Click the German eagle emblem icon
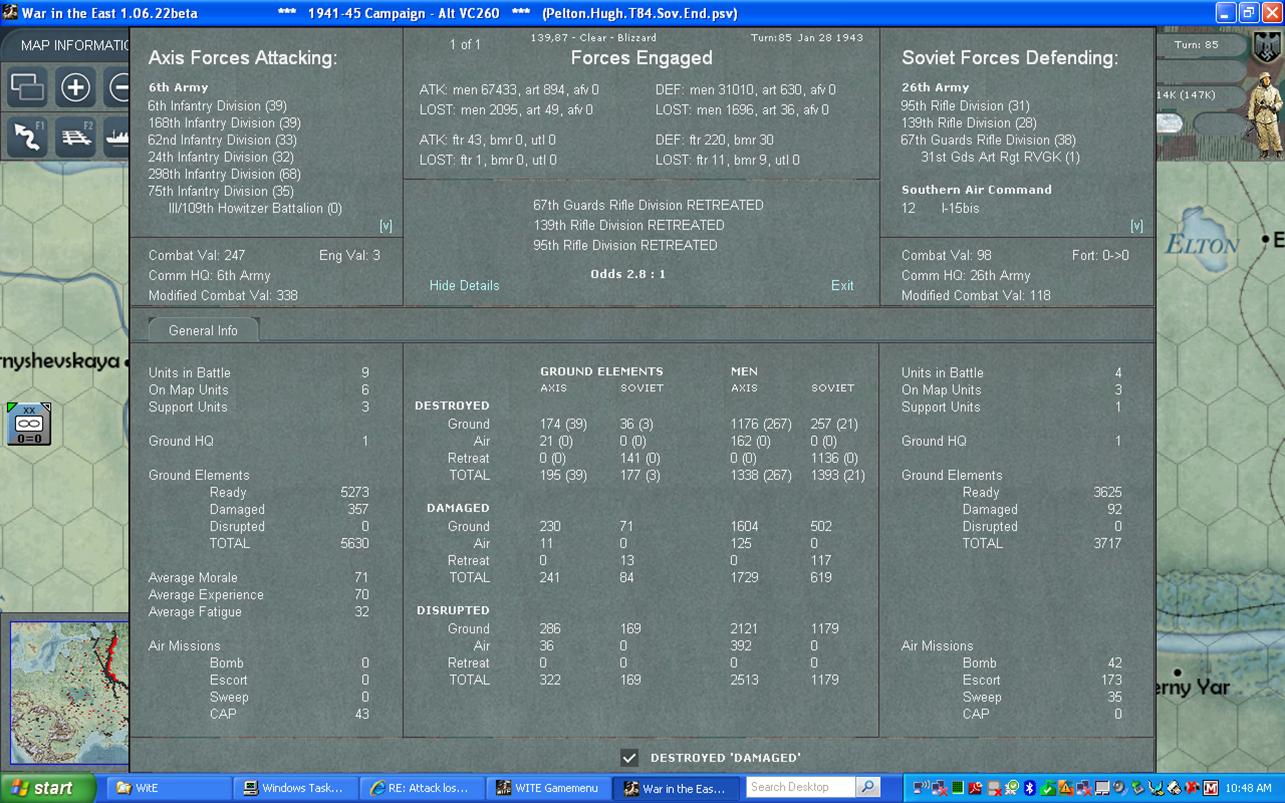The image size is (1285, 803). point(1266,47)
